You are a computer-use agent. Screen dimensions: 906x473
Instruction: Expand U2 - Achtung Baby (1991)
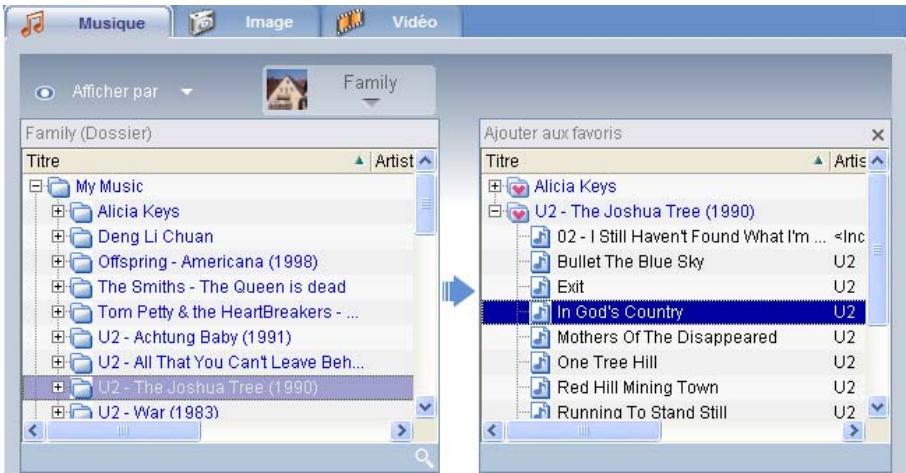click(x=58, y=337)
